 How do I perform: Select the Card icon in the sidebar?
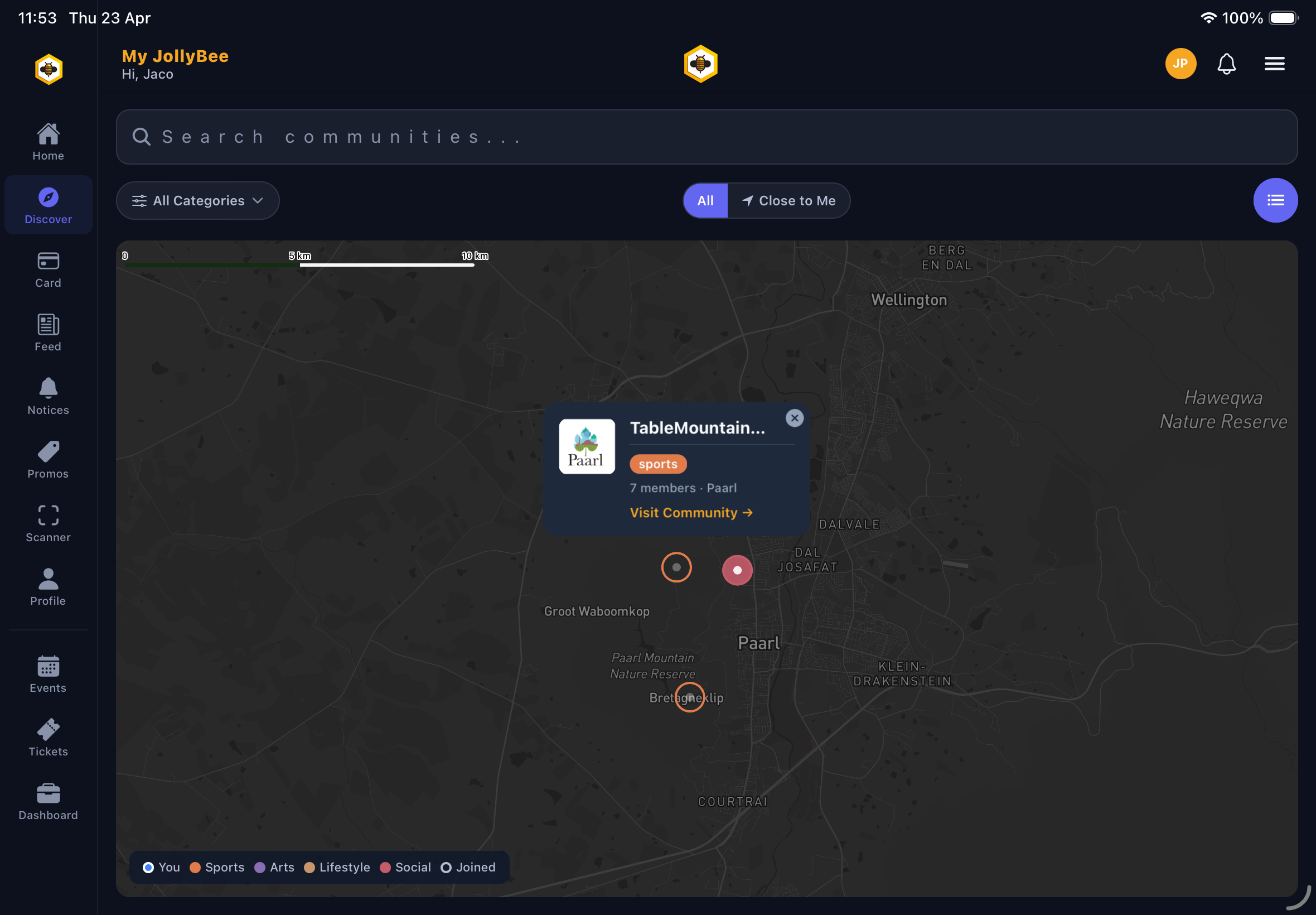[48, 268]
